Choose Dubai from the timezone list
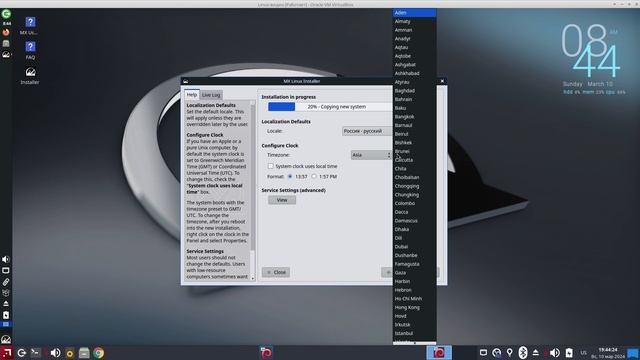Viewport: 640px width, 360px height. tap(414, 247)
